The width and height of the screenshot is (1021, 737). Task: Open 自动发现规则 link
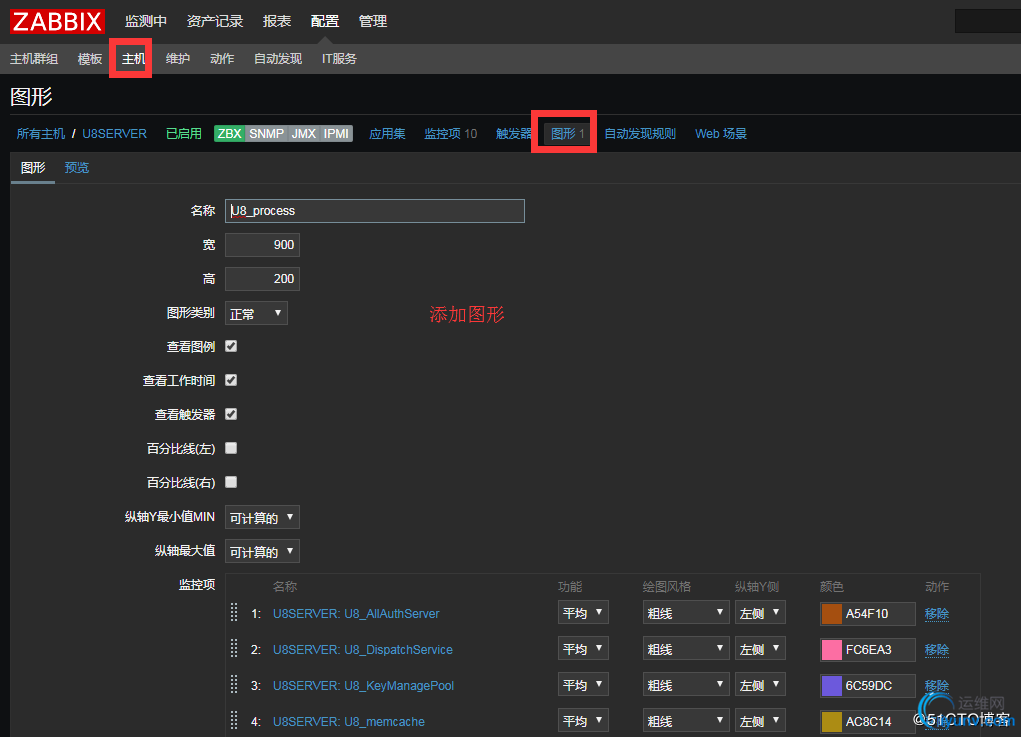640,133
